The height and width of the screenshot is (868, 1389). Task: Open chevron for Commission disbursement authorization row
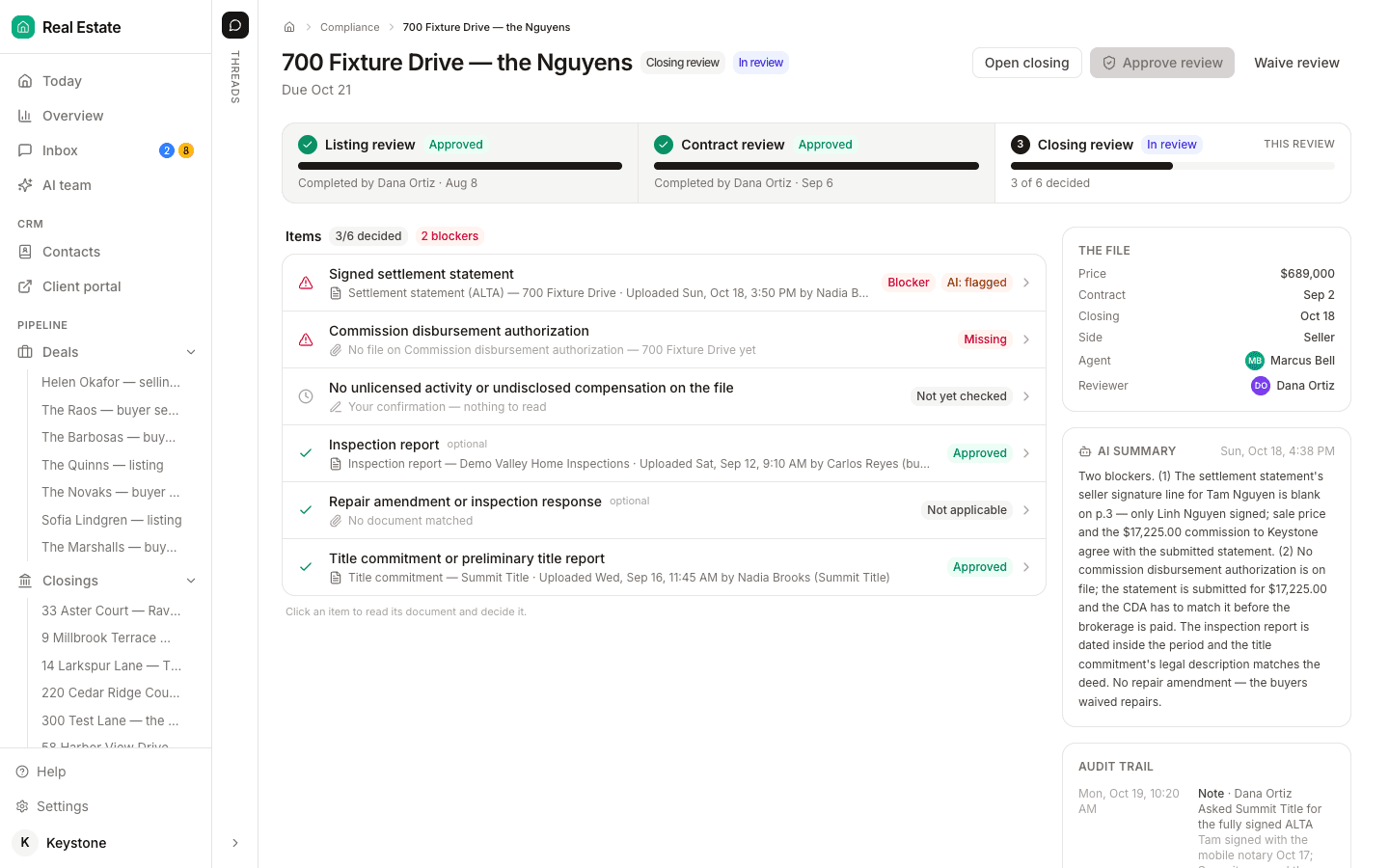click(x=1026, y=339)
